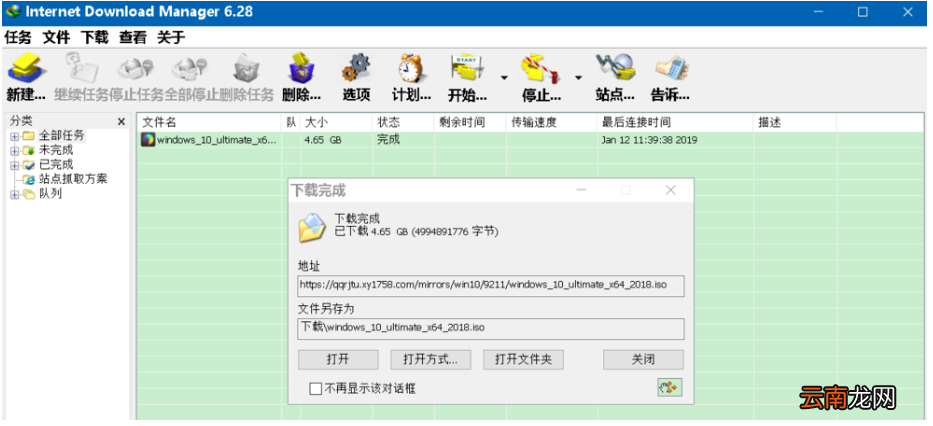This screenshot has height=426, width=933.
Task: Select 队列 in the category tree
Action: click(51, 194)
